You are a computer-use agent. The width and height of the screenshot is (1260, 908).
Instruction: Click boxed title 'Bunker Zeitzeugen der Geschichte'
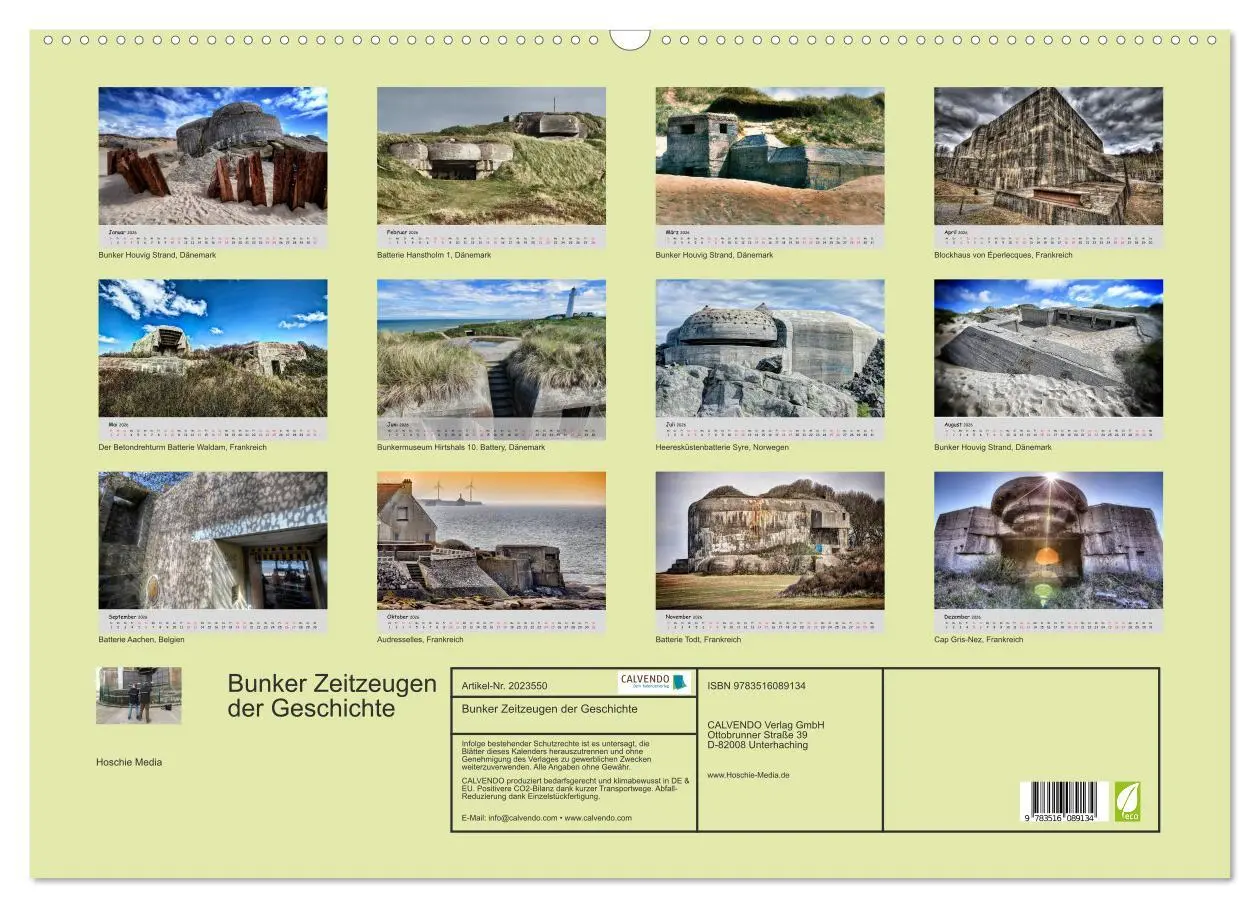click(550, 709)
